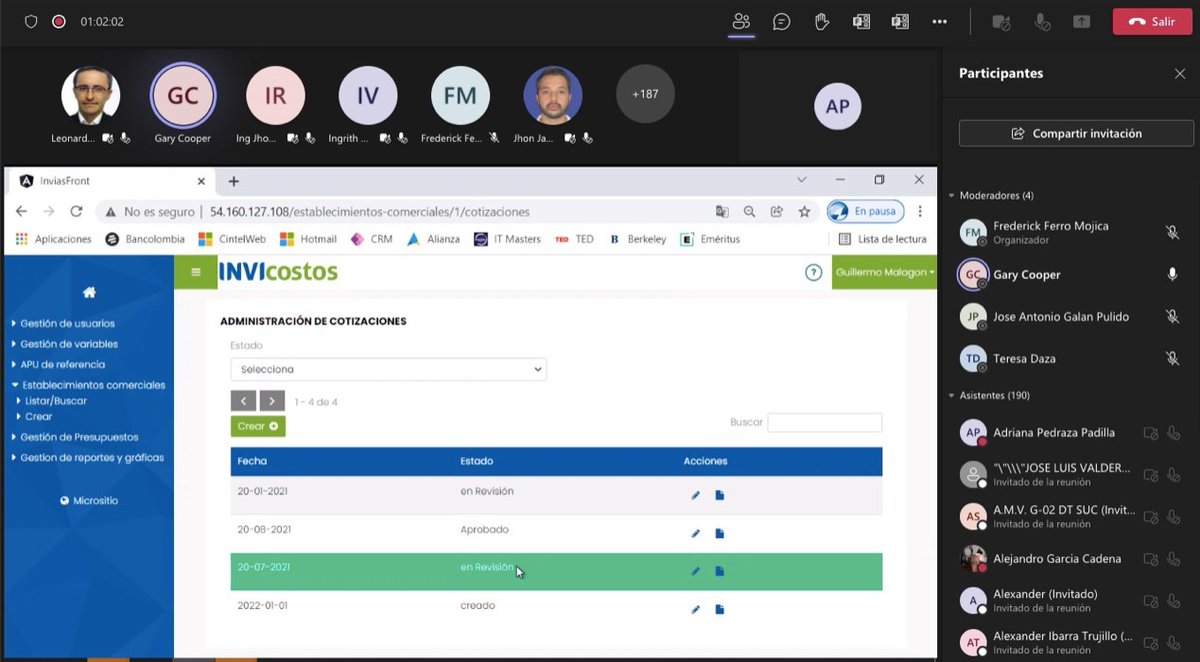
Task: Leave the meeting with Salir
Action: click(1152, 21)
